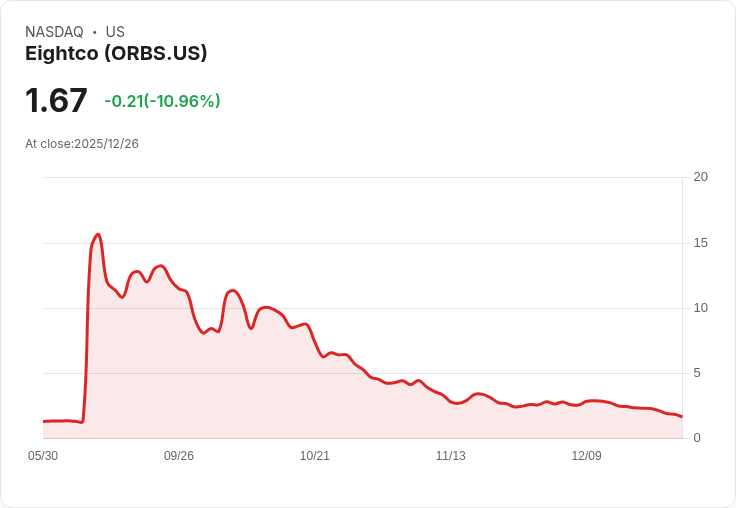The width and height of the screenshot is (736, 508).
Task: Click the US market label
Action: click(115, 32)
